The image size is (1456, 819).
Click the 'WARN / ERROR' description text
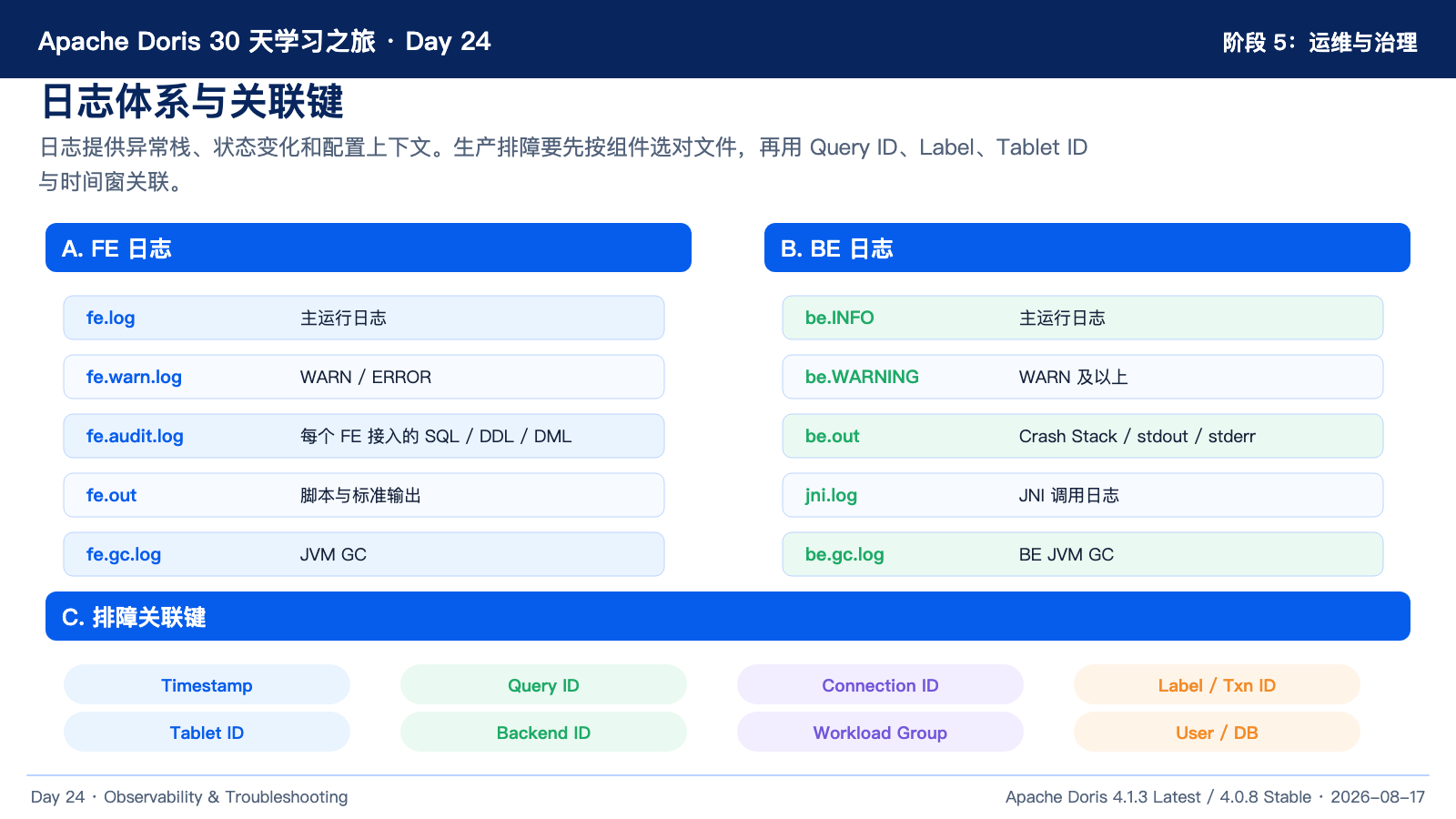pyautogui.click(x=366, y=377)
